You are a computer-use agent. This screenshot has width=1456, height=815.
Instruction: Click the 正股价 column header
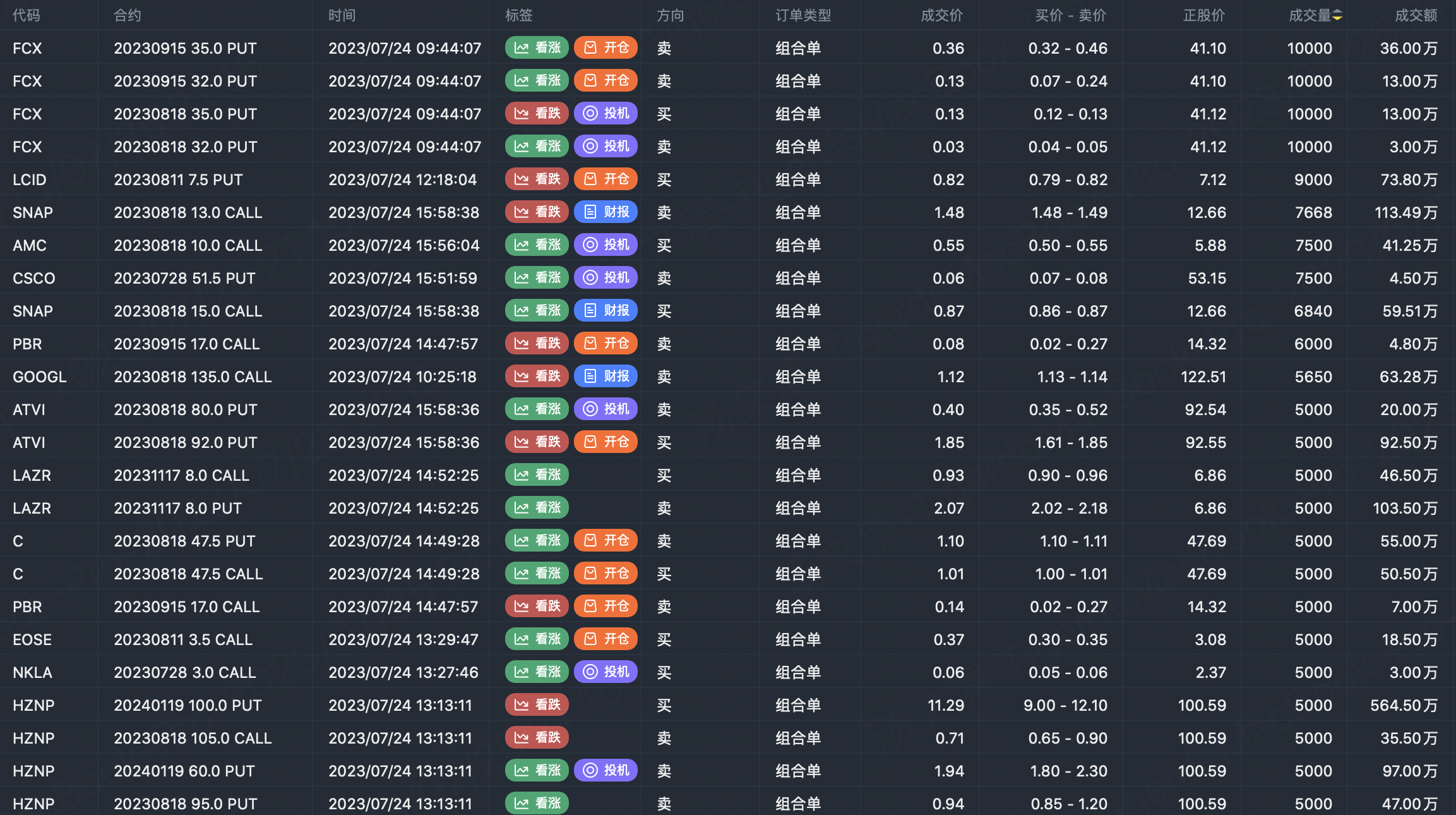1204,16
